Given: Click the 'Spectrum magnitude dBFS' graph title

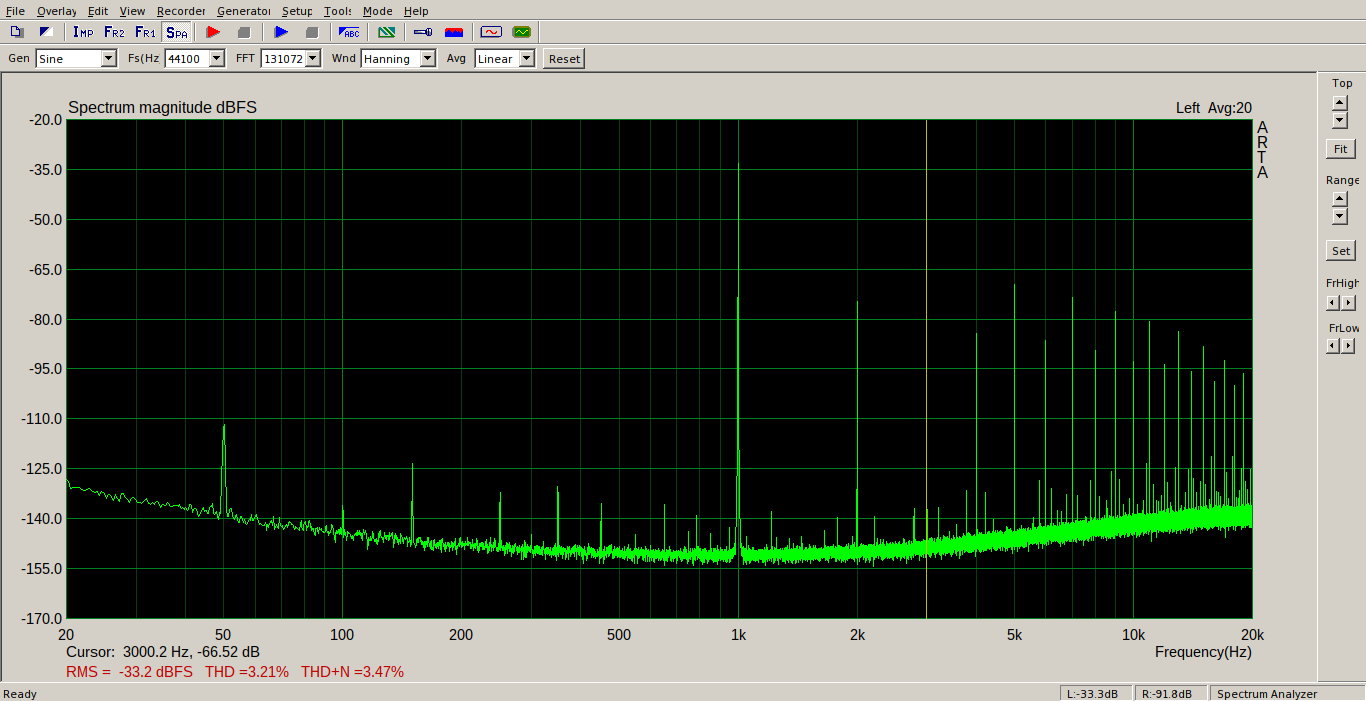Looking at the screenshot, I should click(x=162, y=108).
